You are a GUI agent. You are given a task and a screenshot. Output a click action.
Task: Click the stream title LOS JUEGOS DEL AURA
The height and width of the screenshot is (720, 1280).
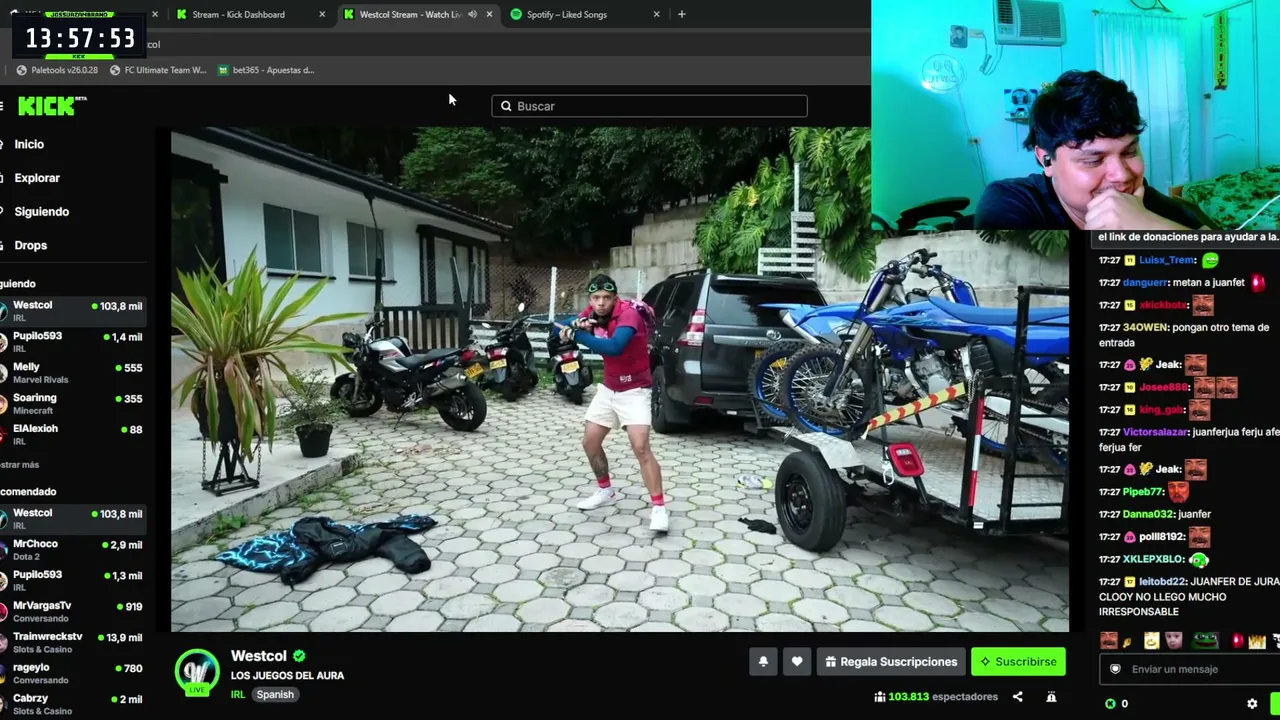tap(287, 676)
